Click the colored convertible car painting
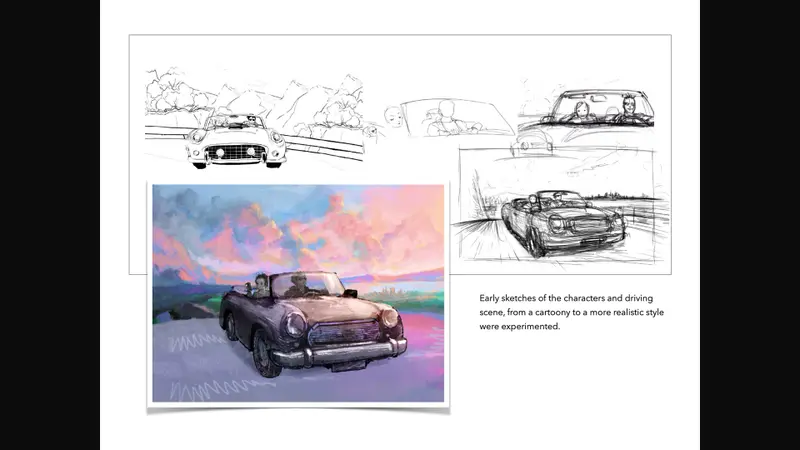800x450 pixels. pyautogui.click(x=297, y=292)
